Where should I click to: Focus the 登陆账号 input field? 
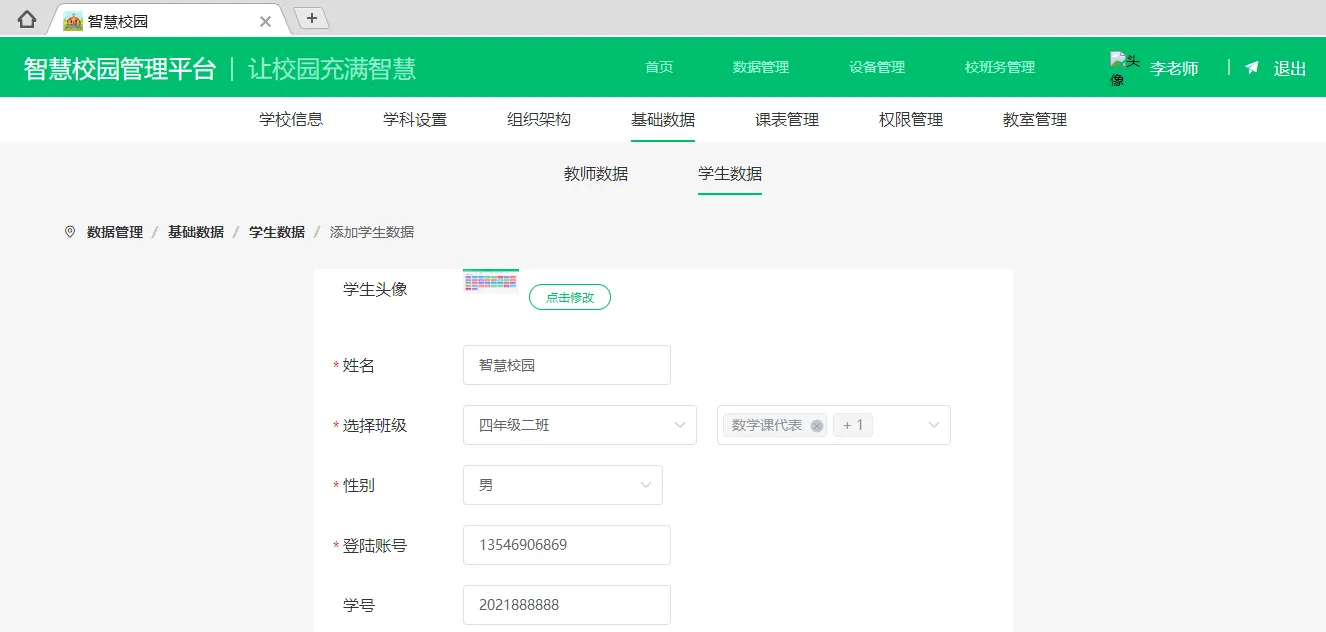point(567,545)
